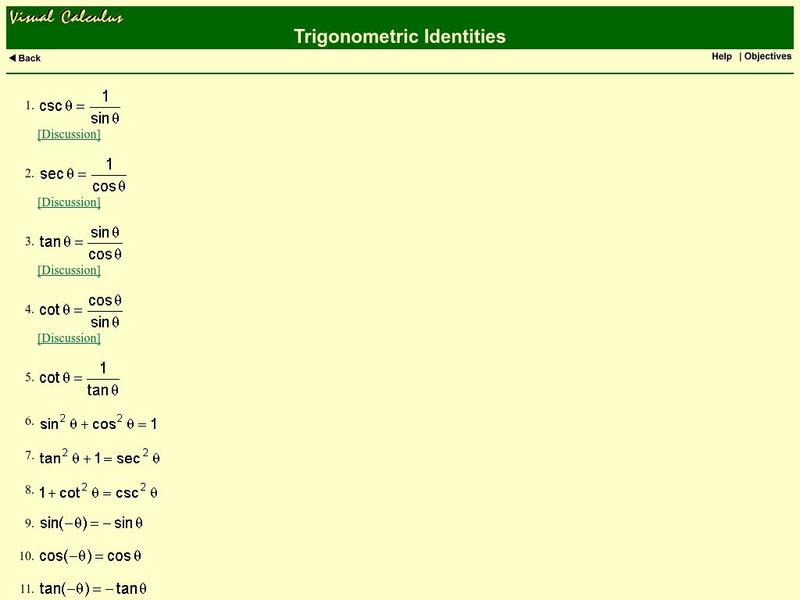Open the Objectives link

[767, 57]
